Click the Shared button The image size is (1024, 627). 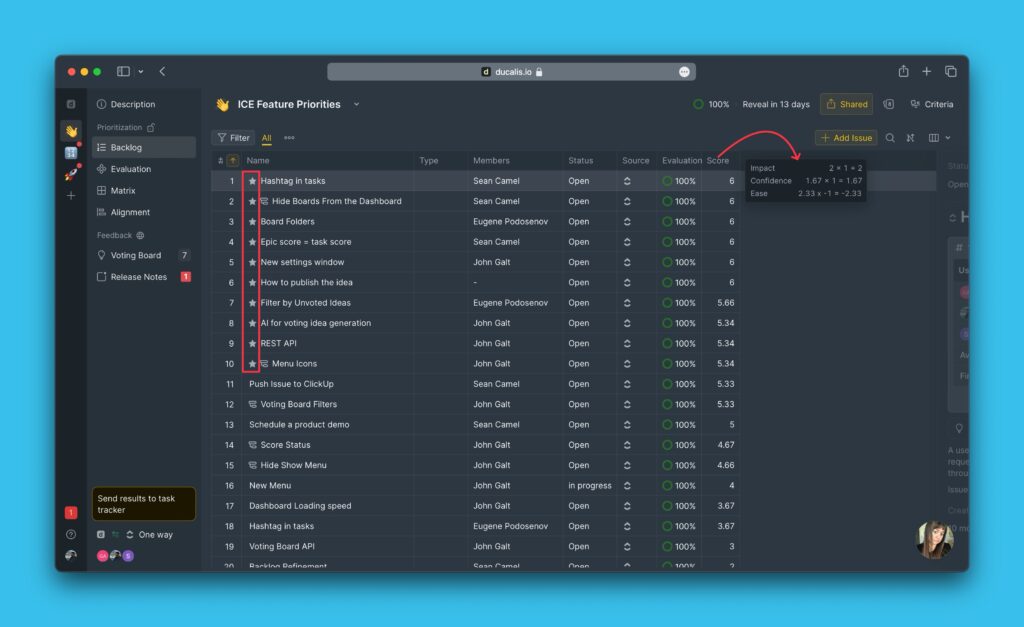point(848,103)
